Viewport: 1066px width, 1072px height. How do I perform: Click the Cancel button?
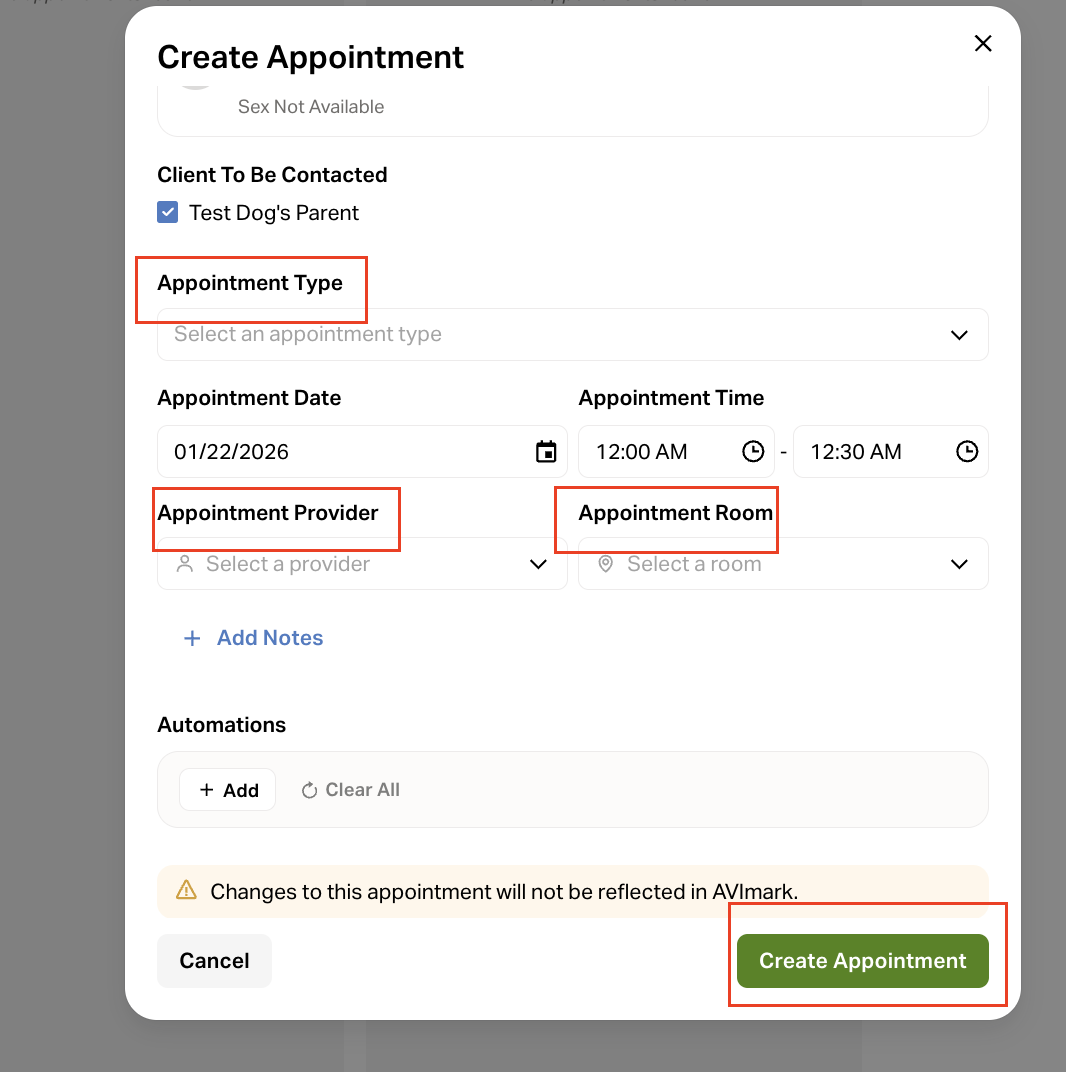click(214, 961)
